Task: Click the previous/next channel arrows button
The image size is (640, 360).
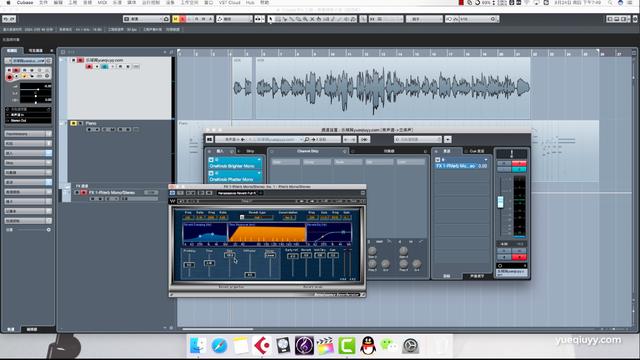Action: pos(349,140)
